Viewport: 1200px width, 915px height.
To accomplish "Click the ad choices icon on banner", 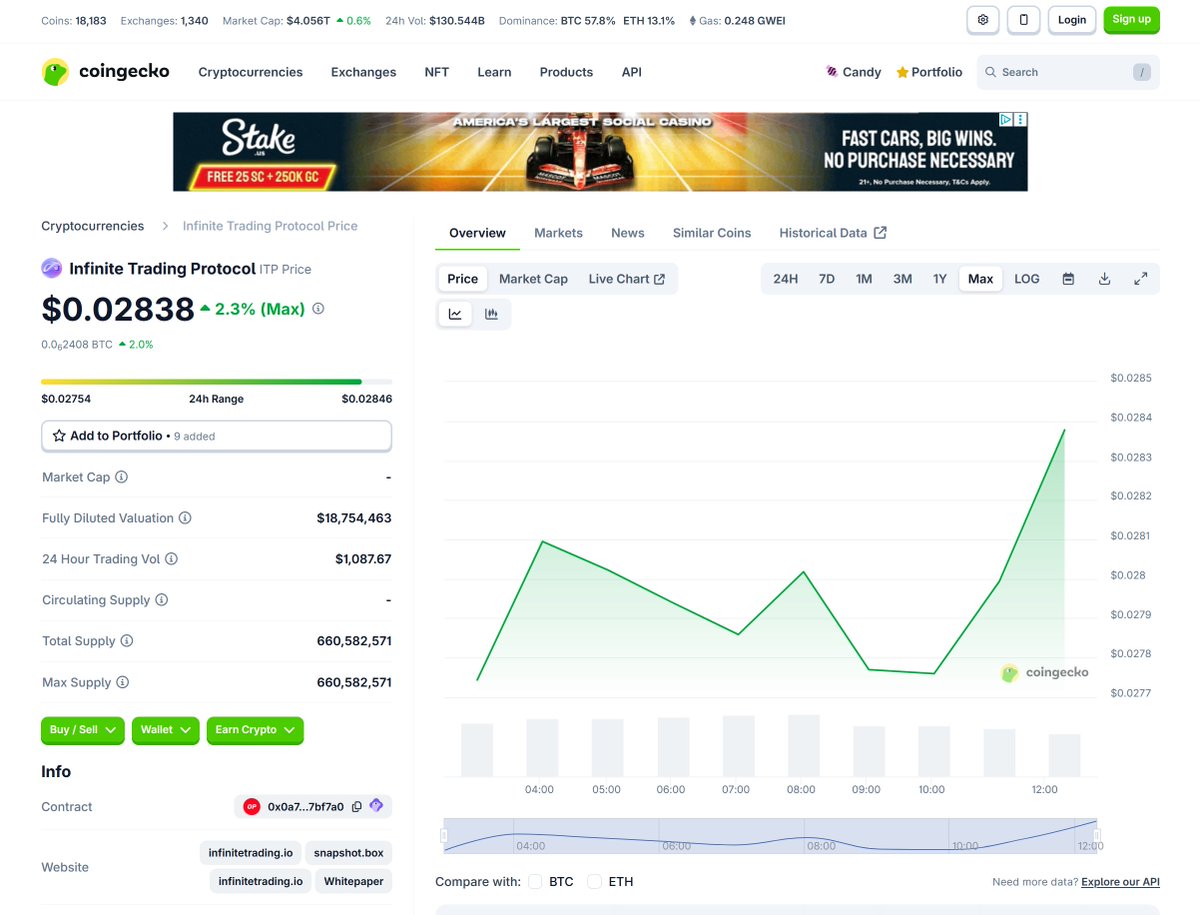I will coord(1008,119).
